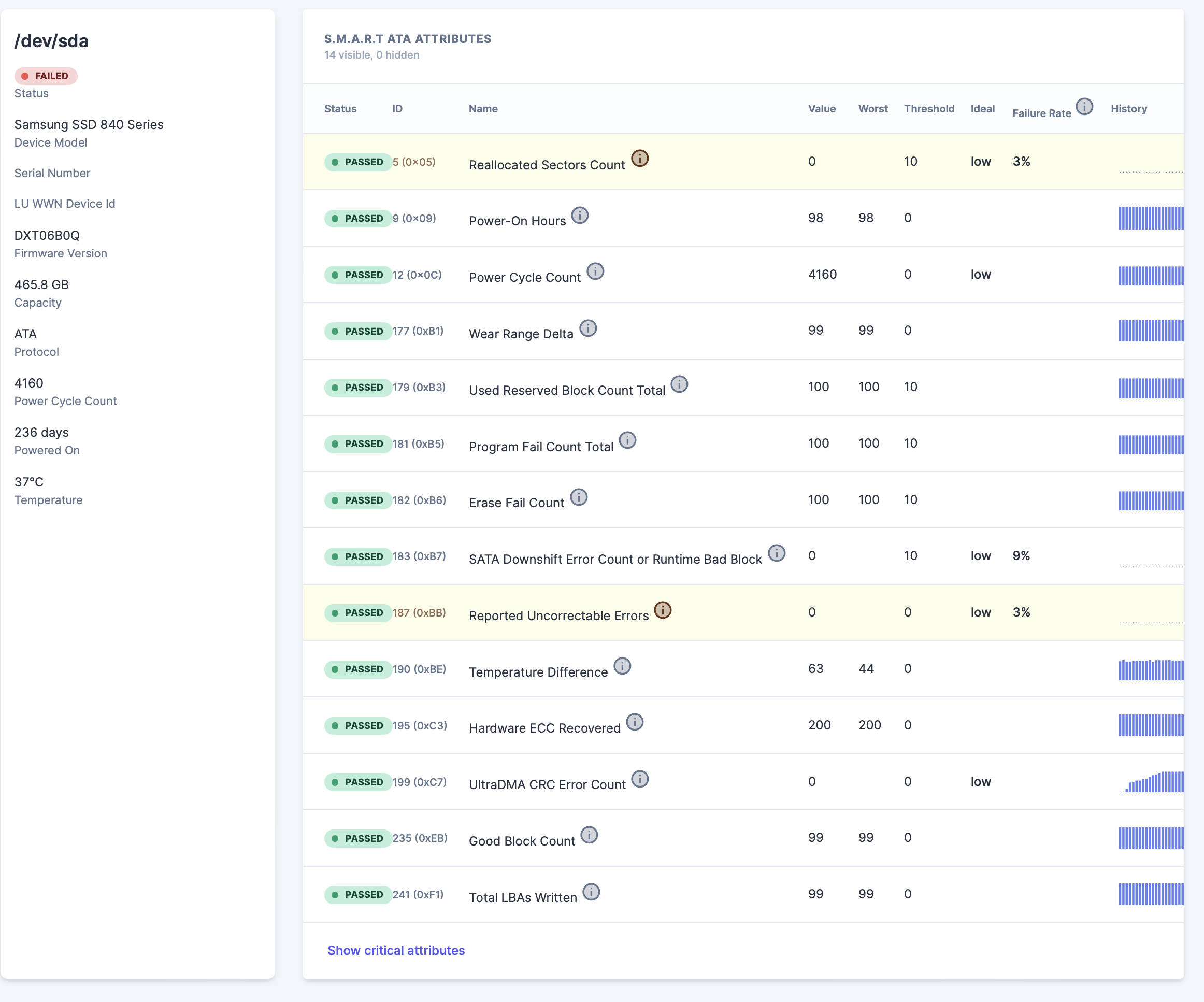Click the Power-On Hours info icon

581,216
